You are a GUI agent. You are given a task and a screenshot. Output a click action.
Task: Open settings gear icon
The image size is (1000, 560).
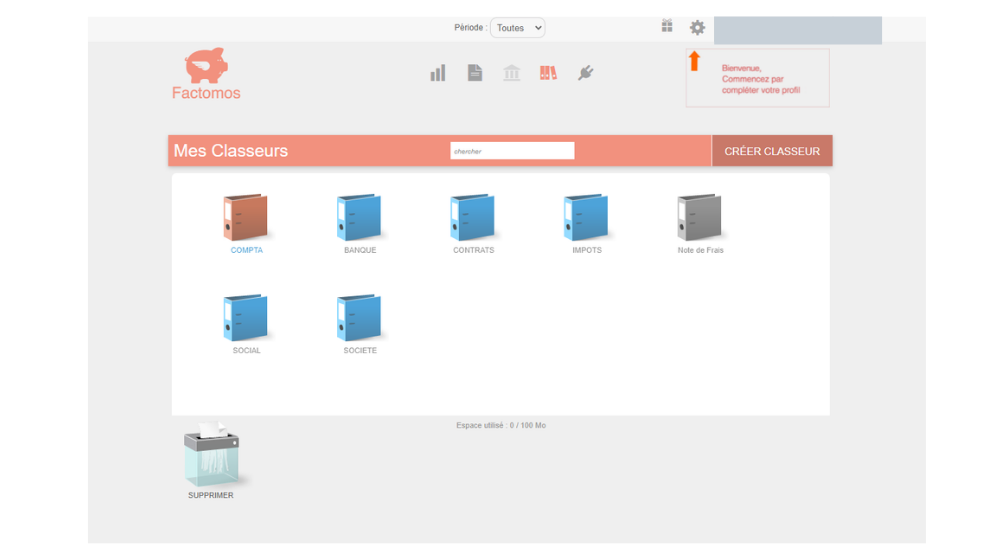pos(697,27)
